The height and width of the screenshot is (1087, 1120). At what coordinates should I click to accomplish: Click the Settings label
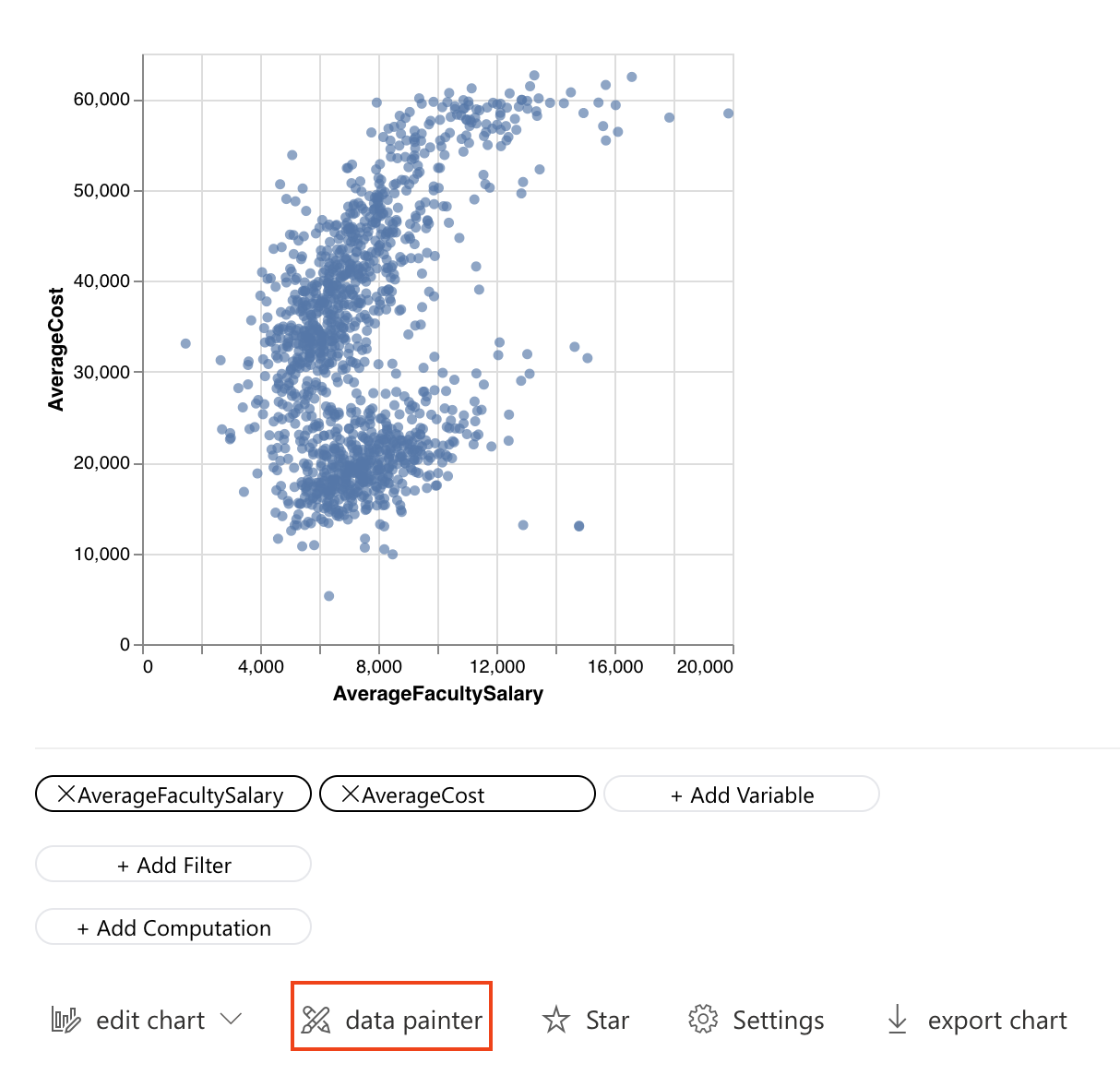(x=778, y=1020)
